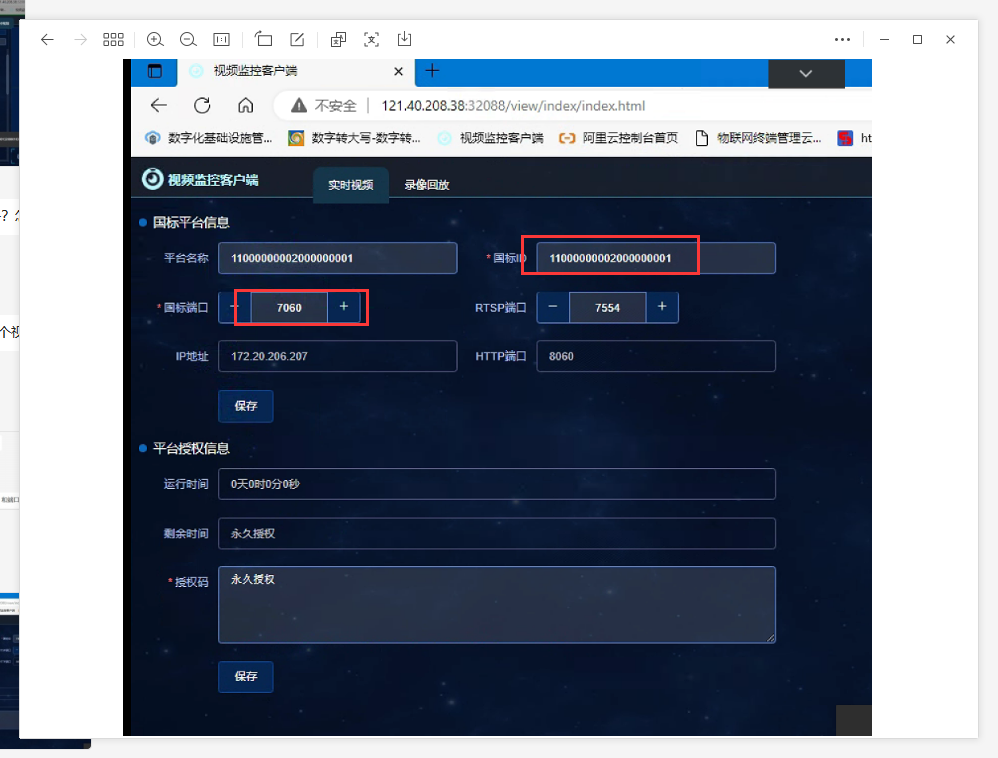The height and width of the screenshot is (758, 998).
Task: Open the thumbnail grid view
Action: (x=113, y=39)
